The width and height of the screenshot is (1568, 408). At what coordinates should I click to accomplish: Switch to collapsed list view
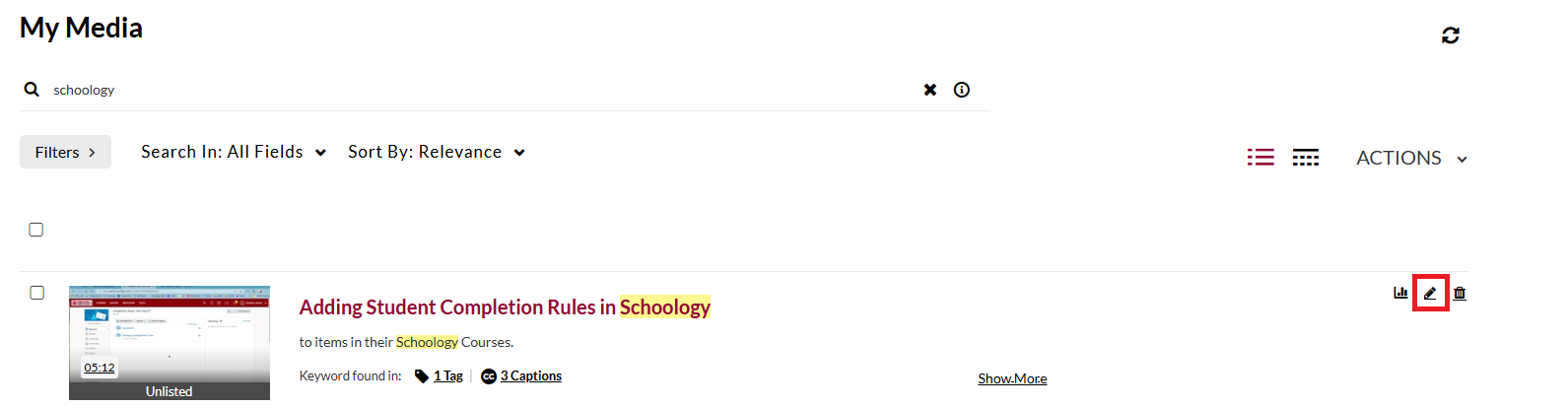click(1306, 158)
